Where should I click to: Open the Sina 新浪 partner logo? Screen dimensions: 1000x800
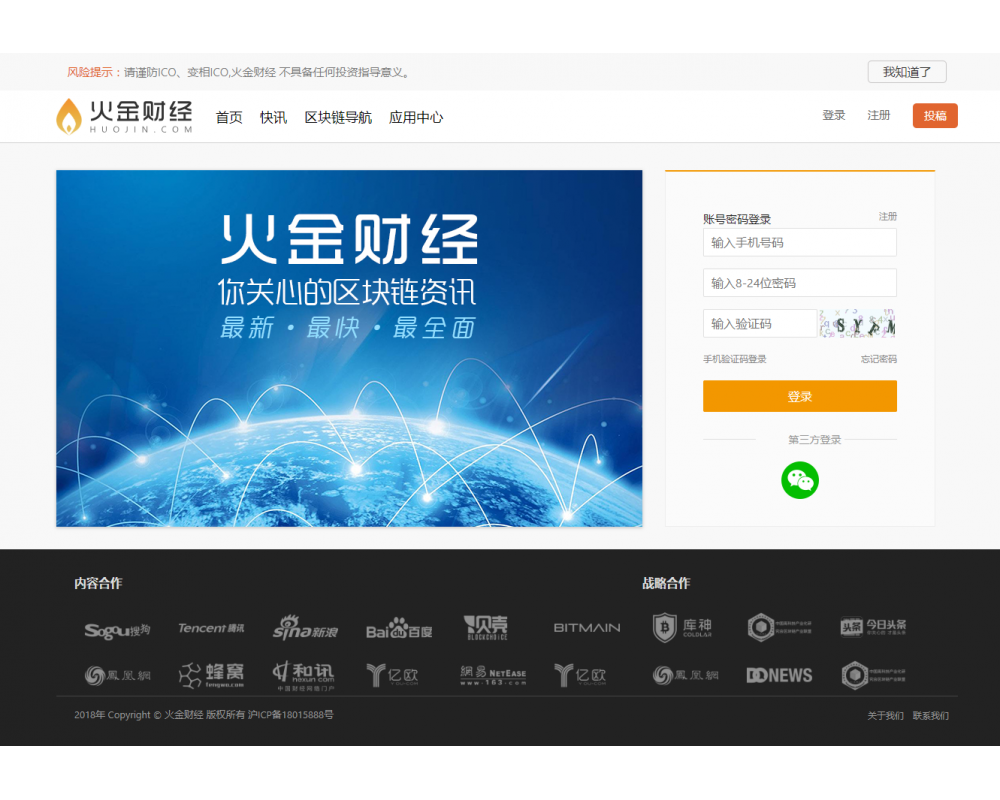[x=305, y=628]
